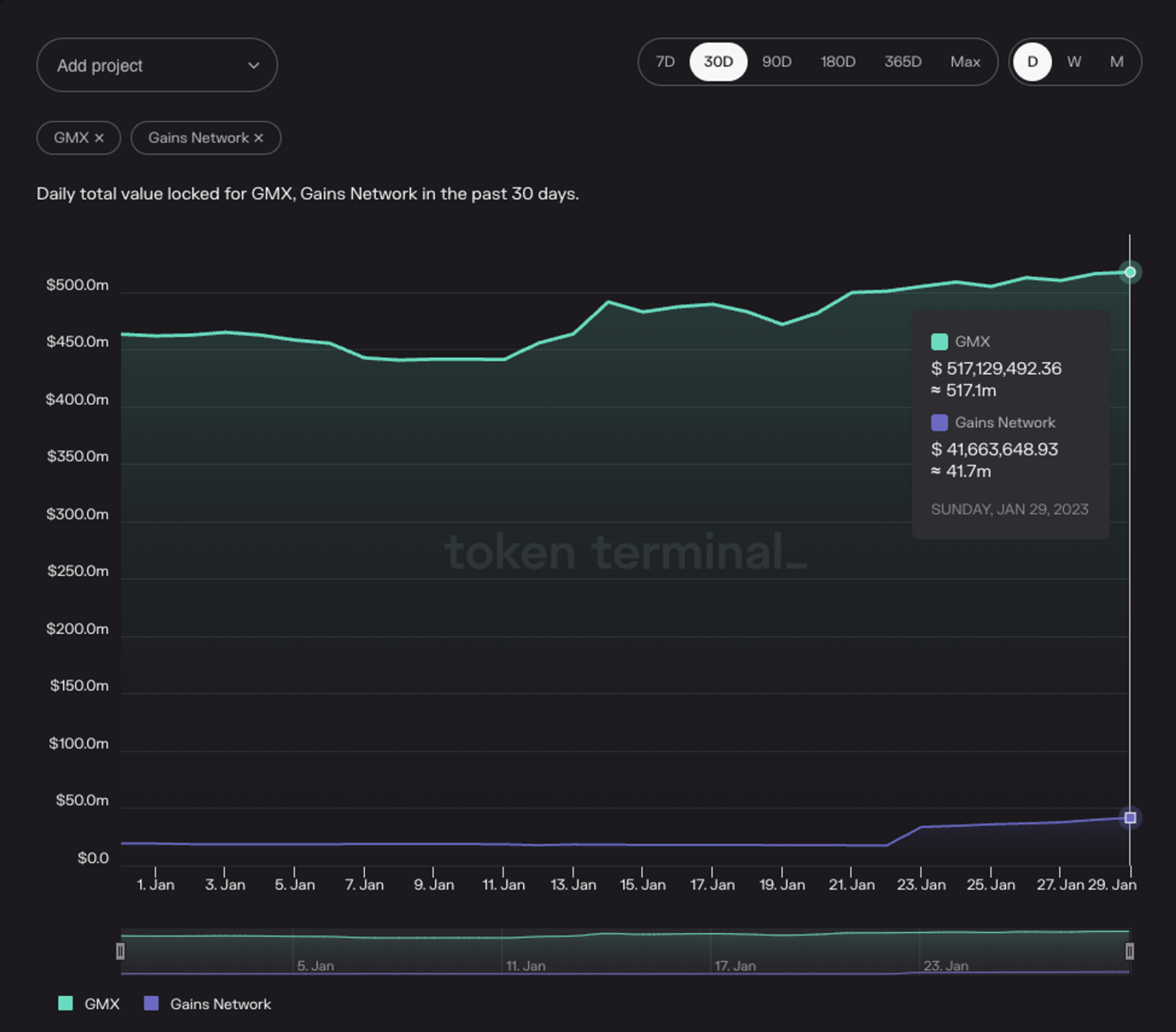
Task: Open the Add project dropdown
Action: (x=157, y=65)
